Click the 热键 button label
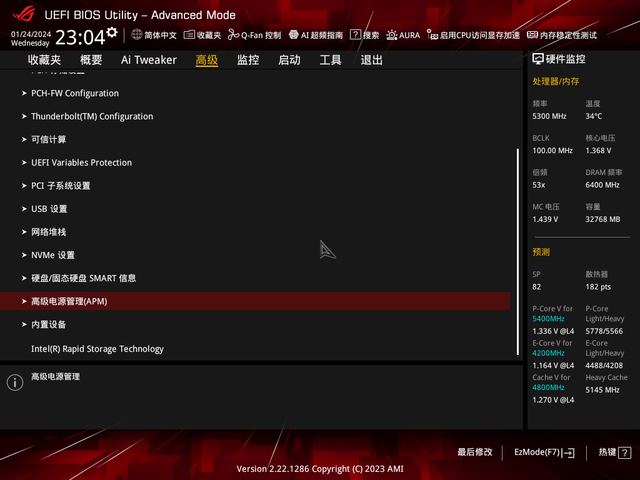This screenshot has height=480, width=640. coord(607,452)
